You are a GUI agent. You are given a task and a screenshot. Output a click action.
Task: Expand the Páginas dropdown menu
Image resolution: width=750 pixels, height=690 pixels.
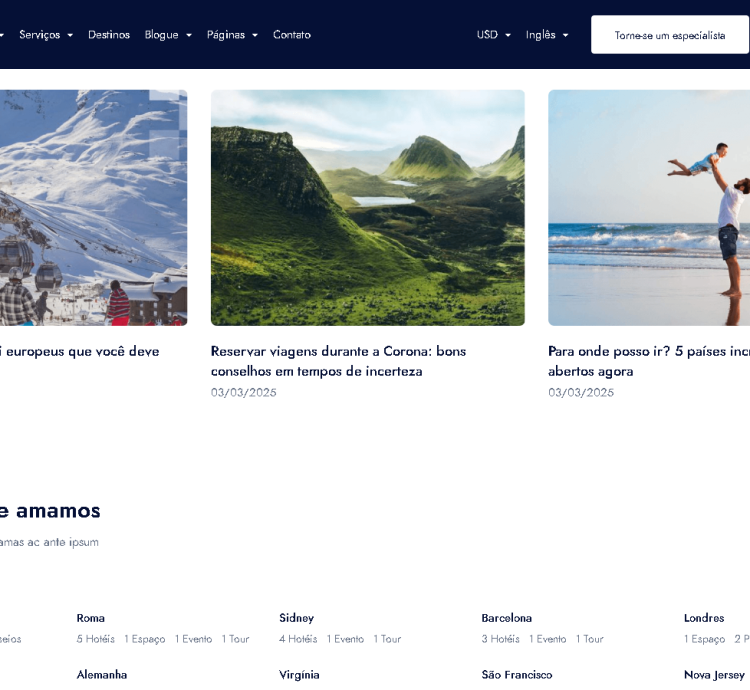pos(232,35)
